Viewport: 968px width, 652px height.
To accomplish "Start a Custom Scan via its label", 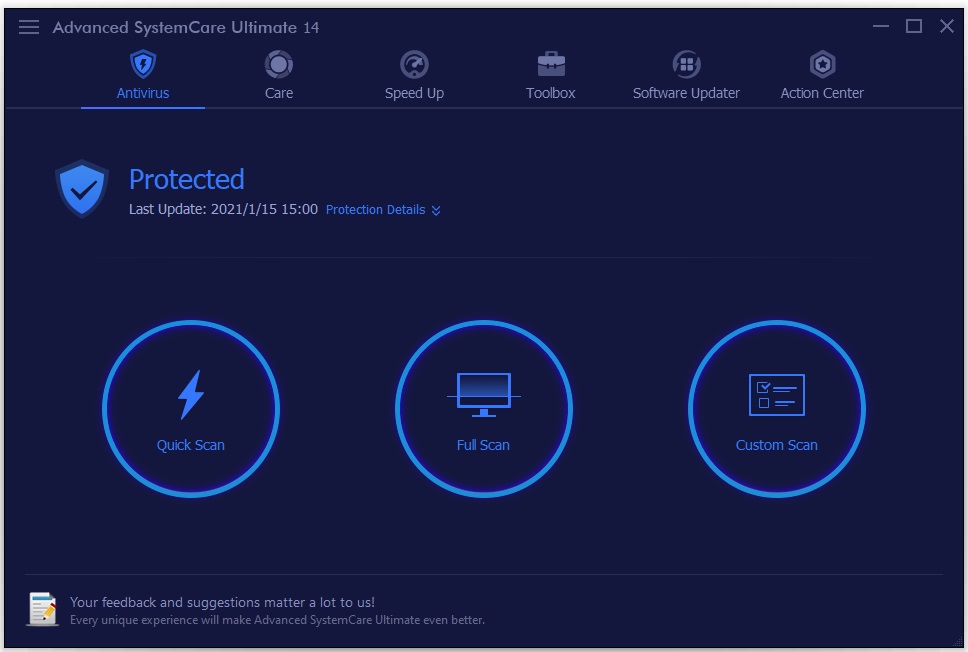I will click(777, 445).
